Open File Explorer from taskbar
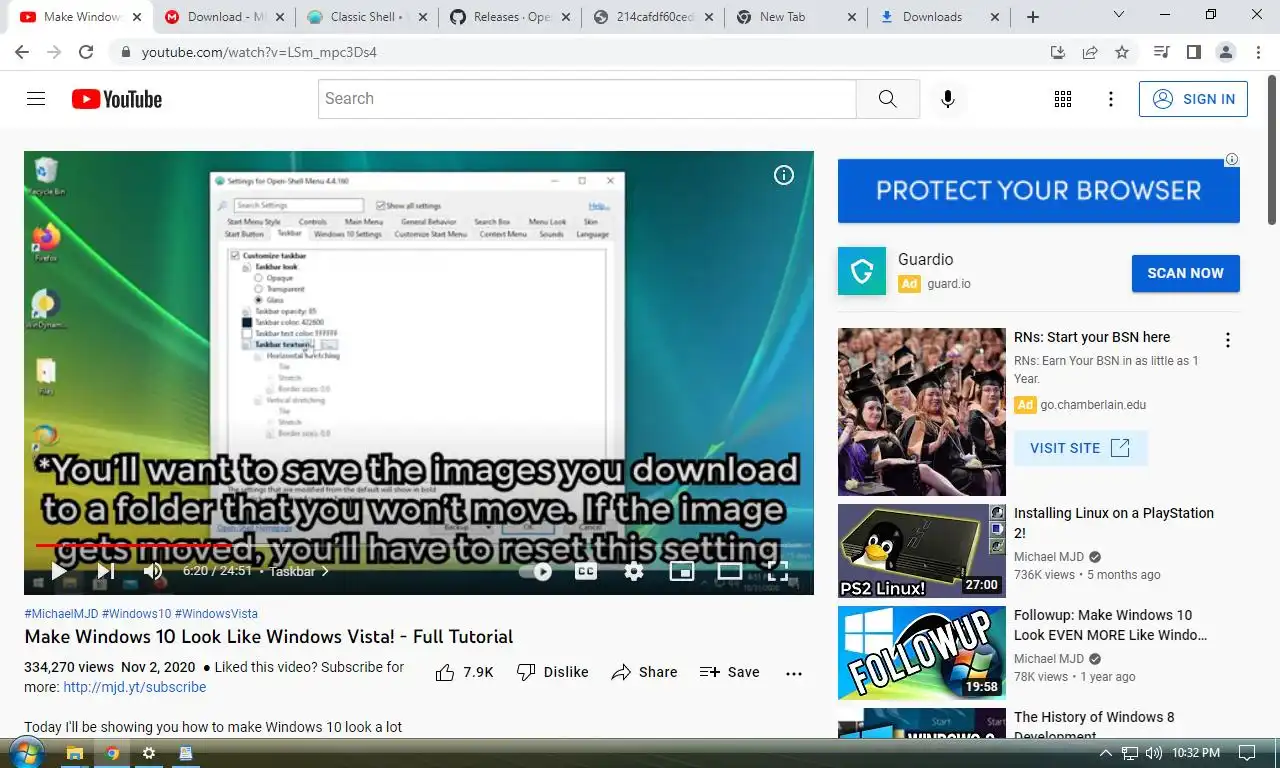This screenshot has height=768, width=1280. [74, 753]
